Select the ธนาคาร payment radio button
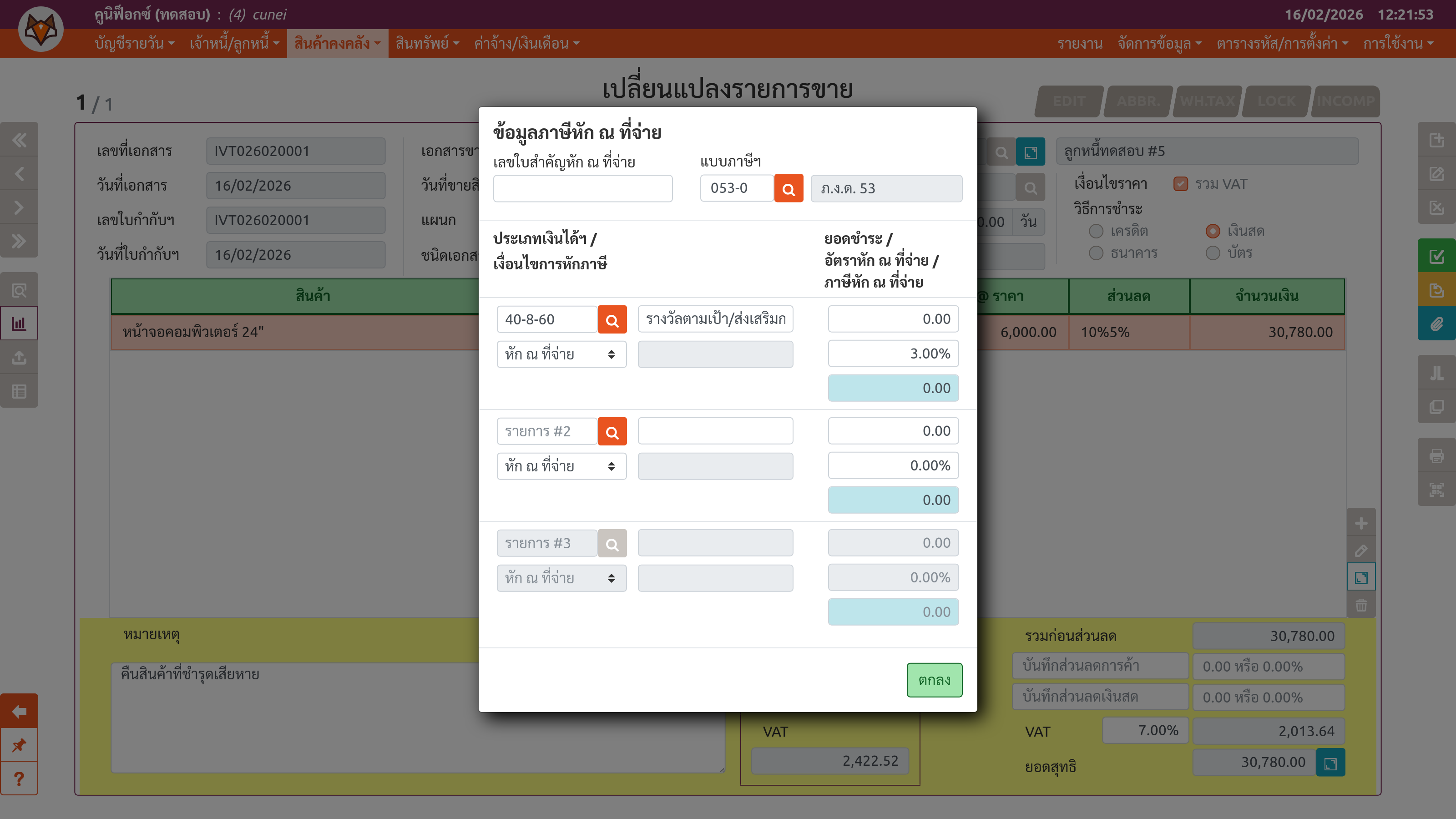The width and height of the screenshot is (1456, 819). 1096,253
